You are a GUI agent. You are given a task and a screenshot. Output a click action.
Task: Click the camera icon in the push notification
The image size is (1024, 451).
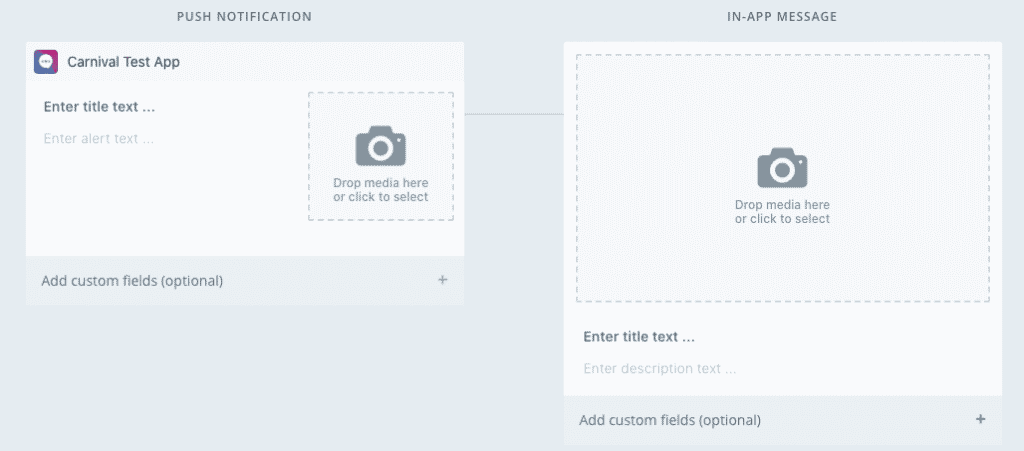[x=381, y=146]
